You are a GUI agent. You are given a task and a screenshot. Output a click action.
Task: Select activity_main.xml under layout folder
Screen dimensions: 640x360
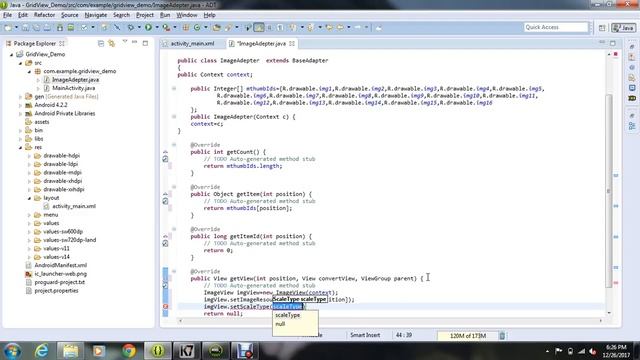[74, 206]
